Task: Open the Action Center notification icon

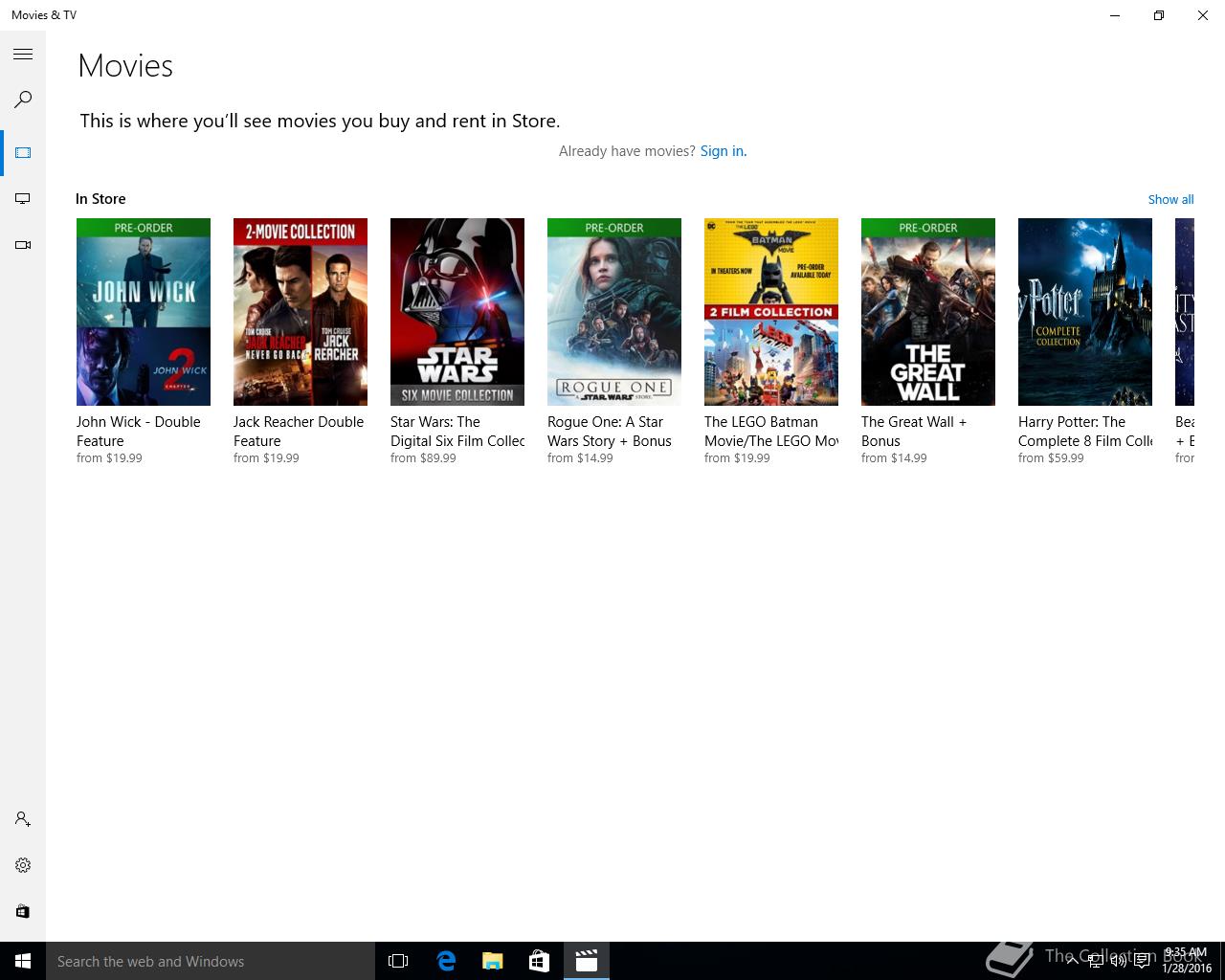Action: (x=1142, y=961)
